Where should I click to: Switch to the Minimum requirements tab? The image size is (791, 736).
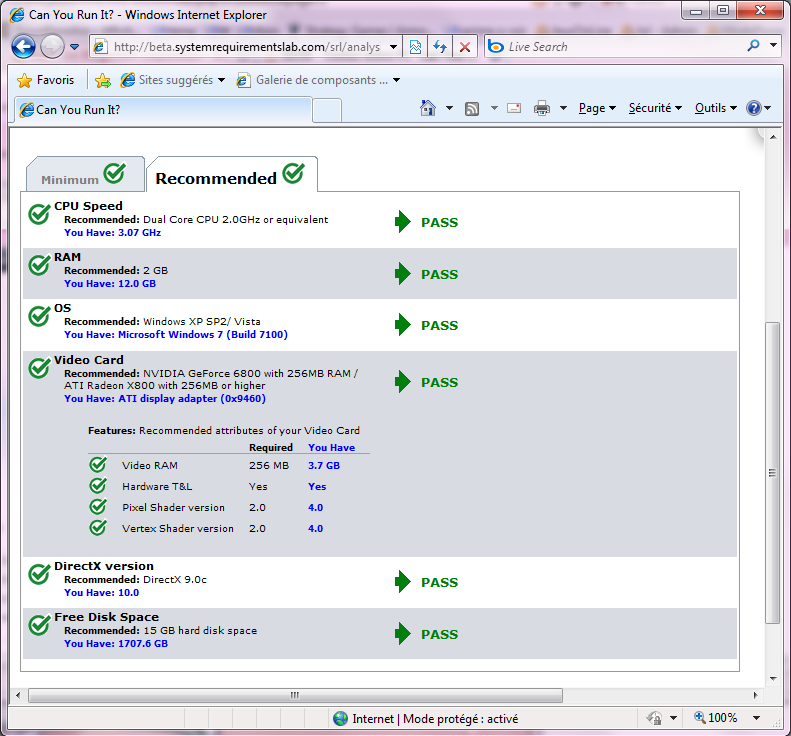[85, 175]
